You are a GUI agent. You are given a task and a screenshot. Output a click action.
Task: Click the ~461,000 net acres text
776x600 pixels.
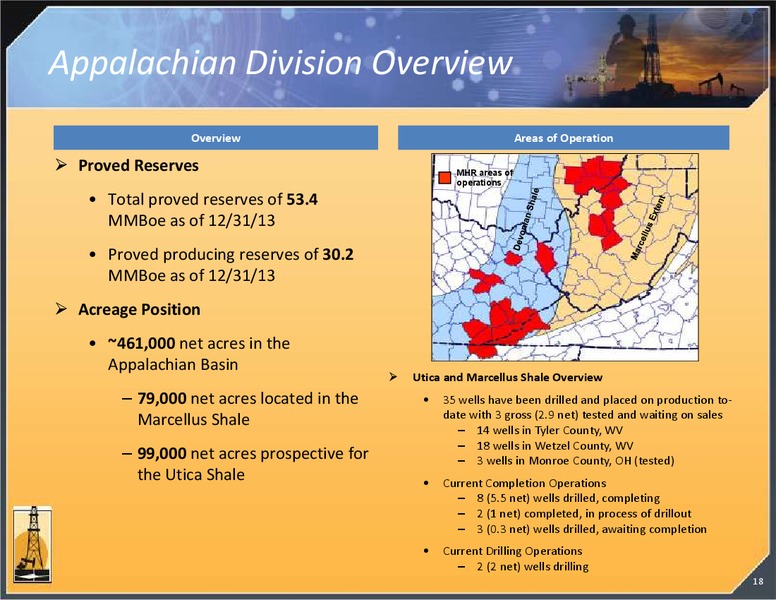(198, 354)
